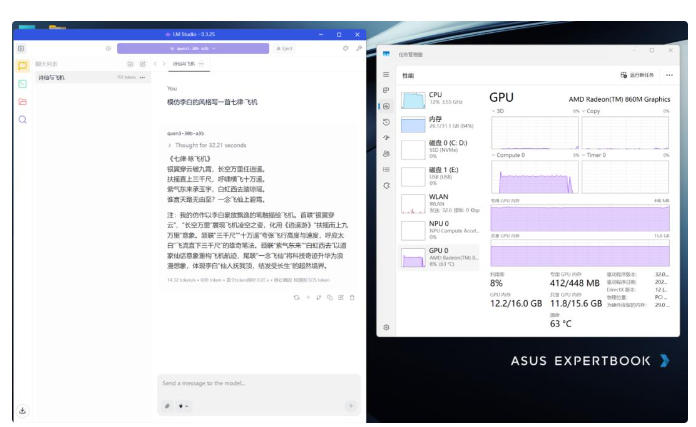Image resolution: width=696 pixels, height=427 pixels.
Task: Toggle the LM Studio sidebar panel icon
Action: pos(21,48)
